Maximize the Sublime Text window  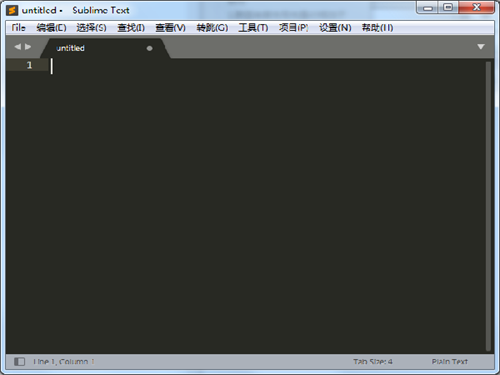[448, 8]
